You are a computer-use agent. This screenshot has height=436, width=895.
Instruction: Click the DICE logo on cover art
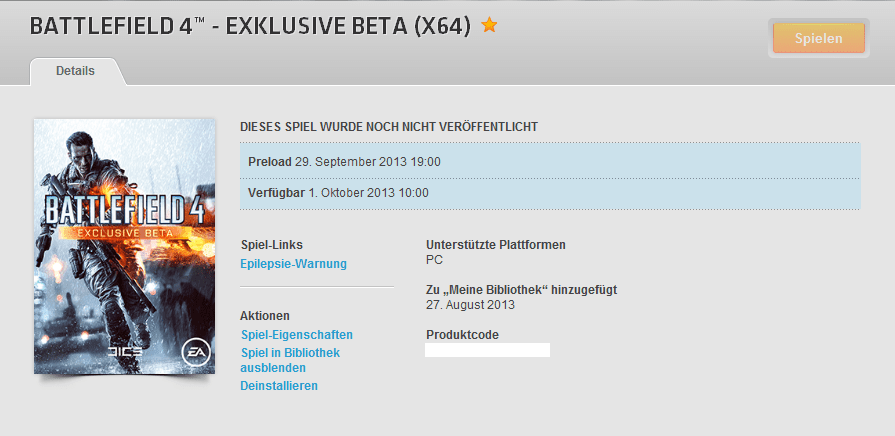[x=123, y=353]
